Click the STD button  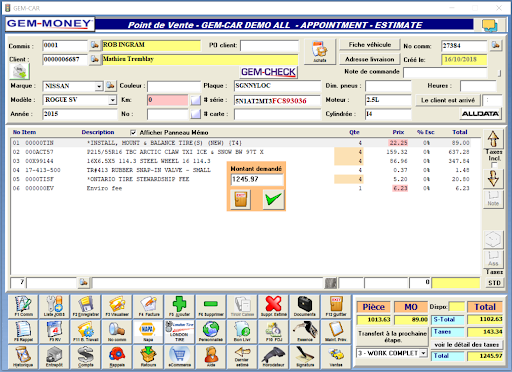(494, 283)
